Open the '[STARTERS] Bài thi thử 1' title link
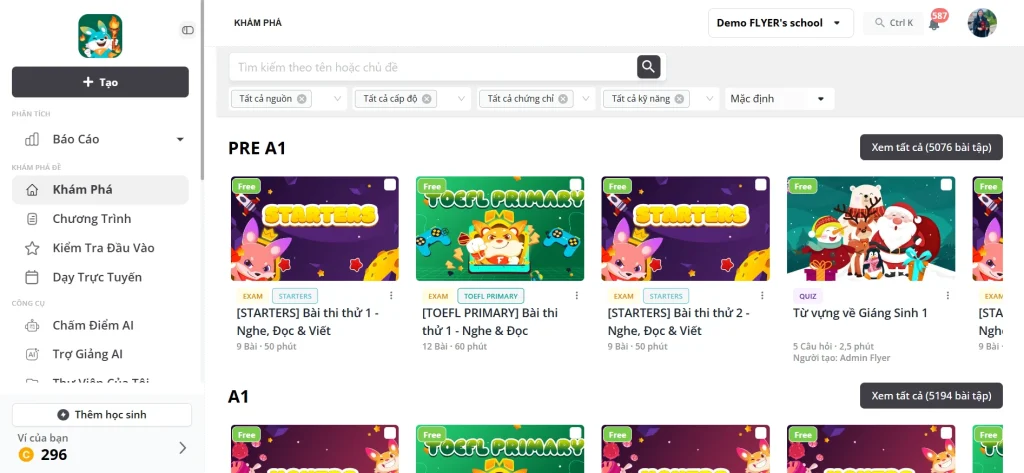 (x=308, y=322)
